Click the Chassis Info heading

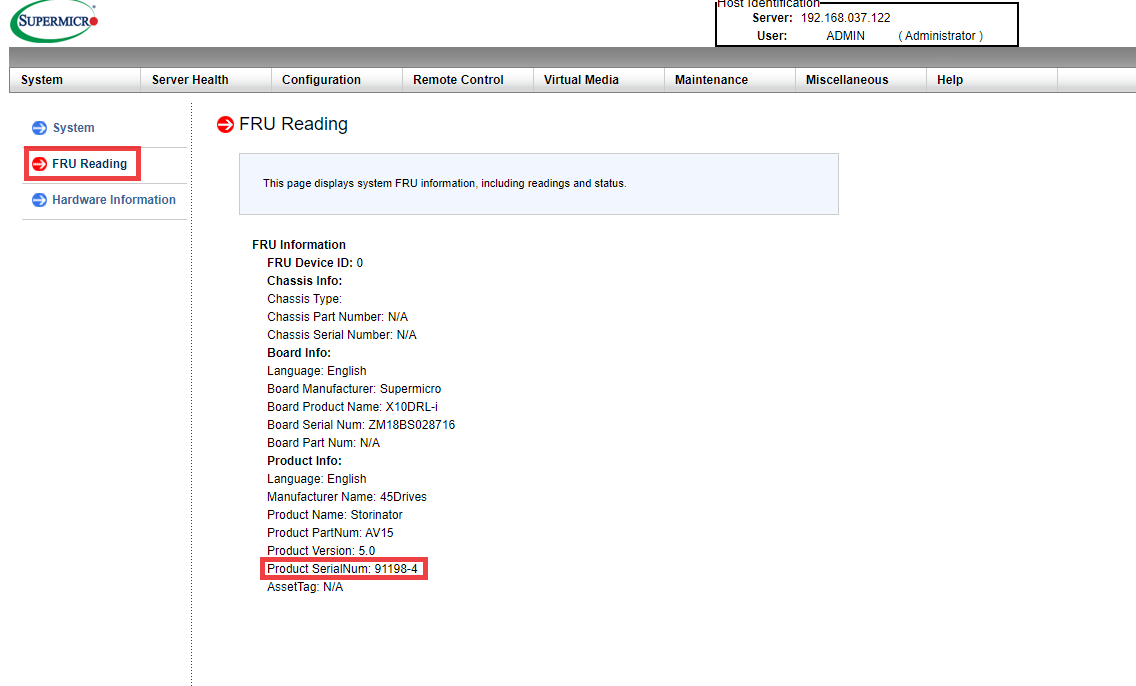[x=304, y=281]
